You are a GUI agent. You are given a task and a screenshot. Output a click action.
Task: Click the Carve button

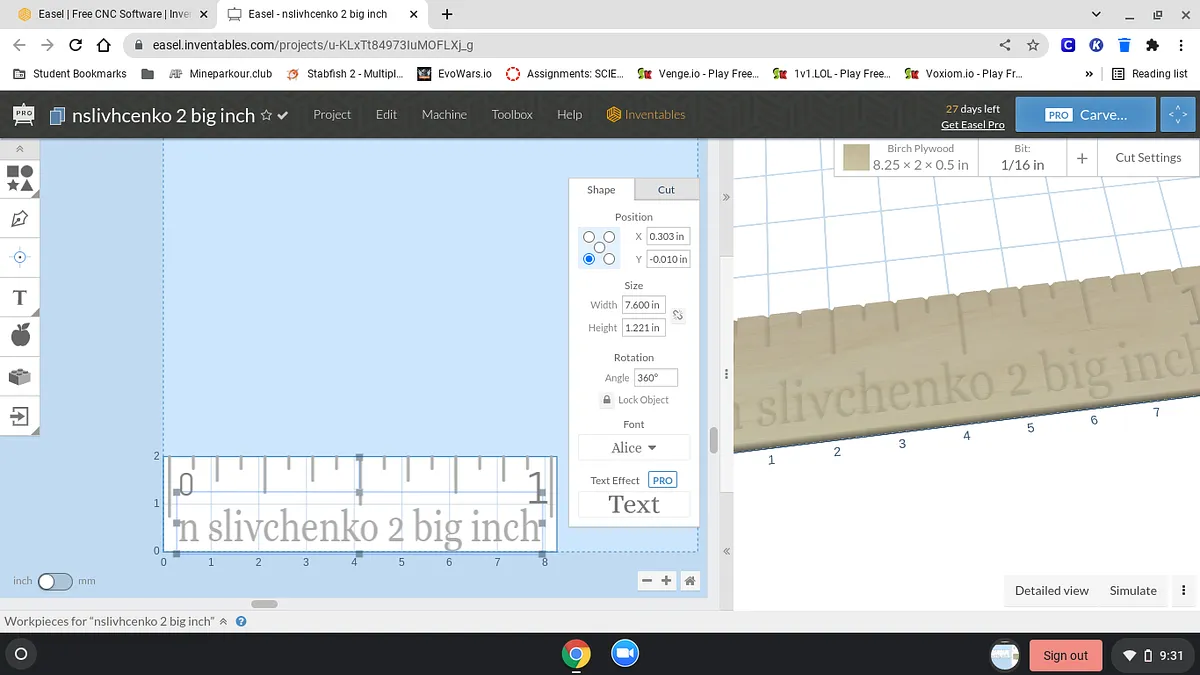pyautogui.click(x=1085, y=115)
